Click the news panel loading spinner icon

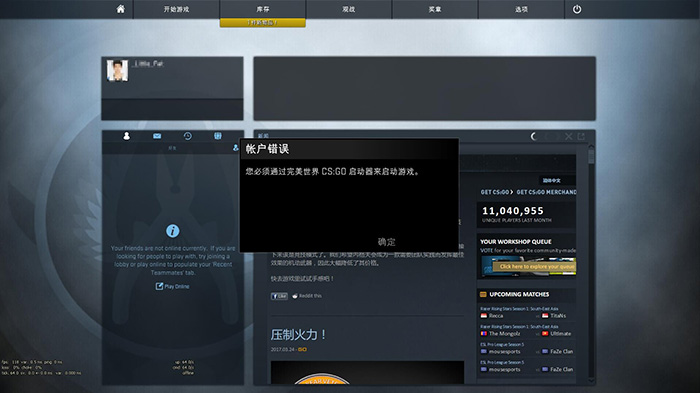pos(533,136)
